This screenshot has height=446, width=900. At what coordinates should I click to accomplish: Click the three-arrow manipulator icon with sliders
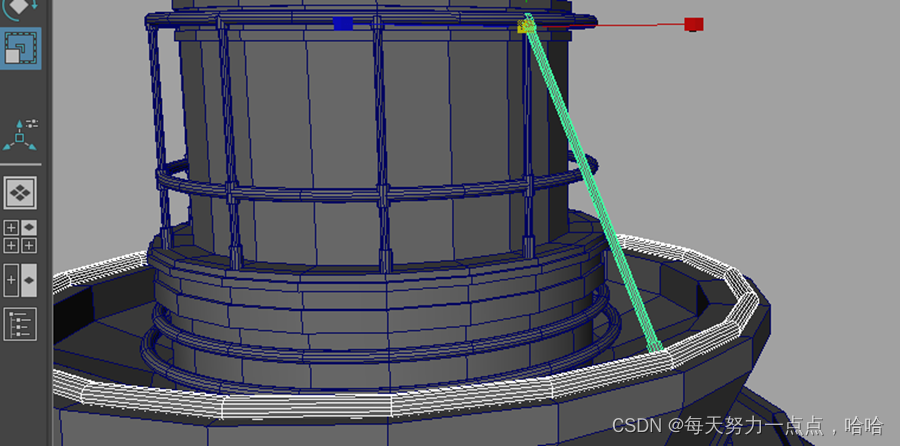[20, 135]
